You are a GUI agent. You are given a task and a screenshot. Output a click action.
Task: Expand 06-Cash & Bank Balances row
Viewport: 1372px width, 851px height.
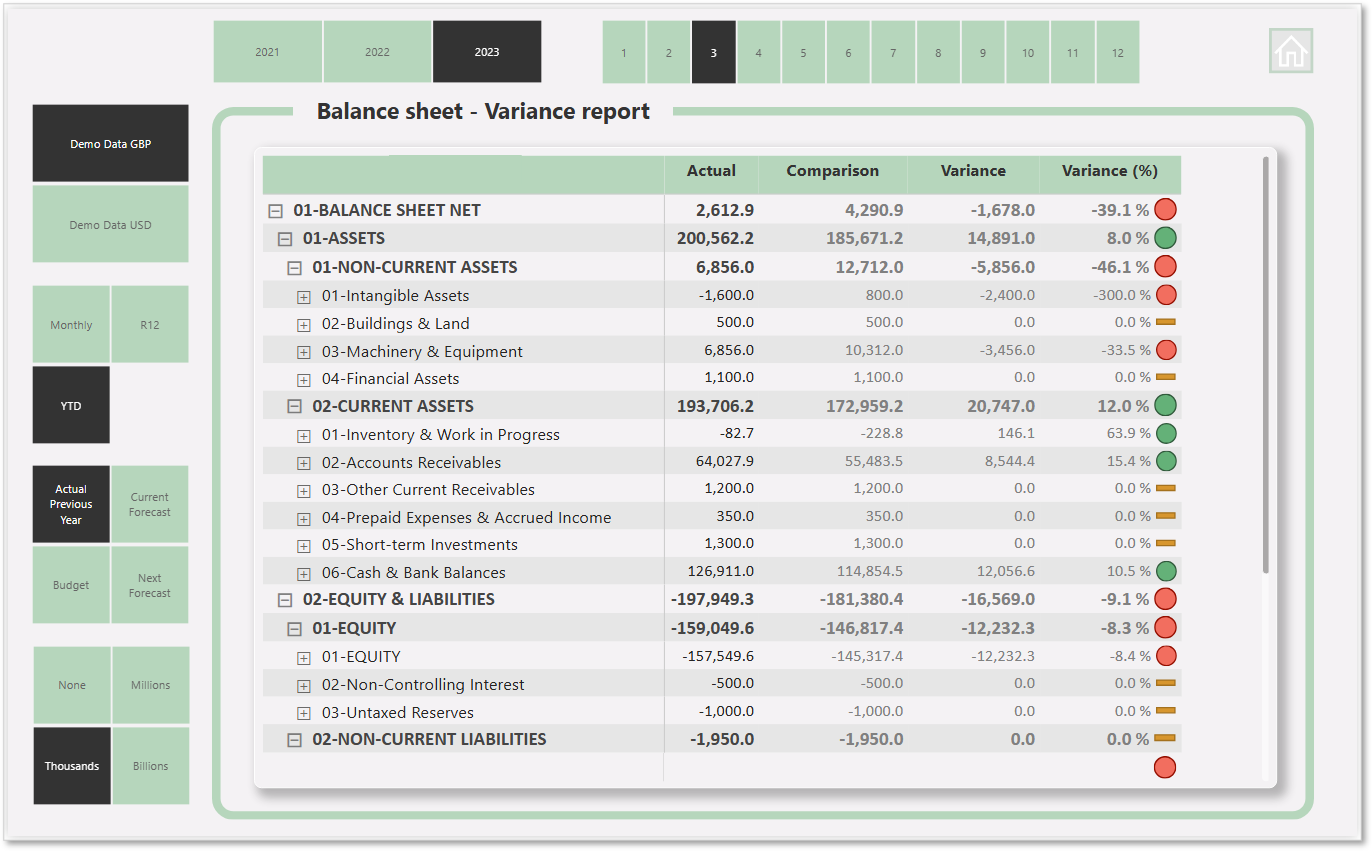(304, 574)
